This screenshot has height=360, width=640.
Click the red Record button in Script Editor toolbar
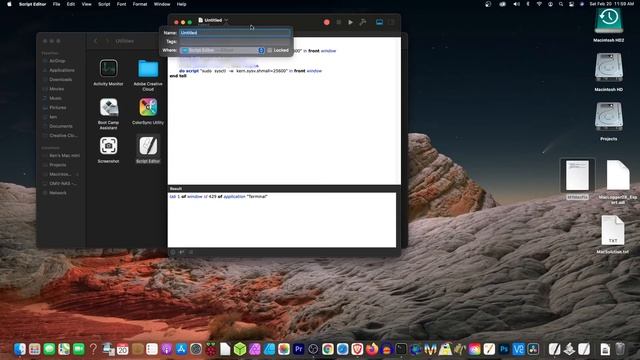[327, 22]
